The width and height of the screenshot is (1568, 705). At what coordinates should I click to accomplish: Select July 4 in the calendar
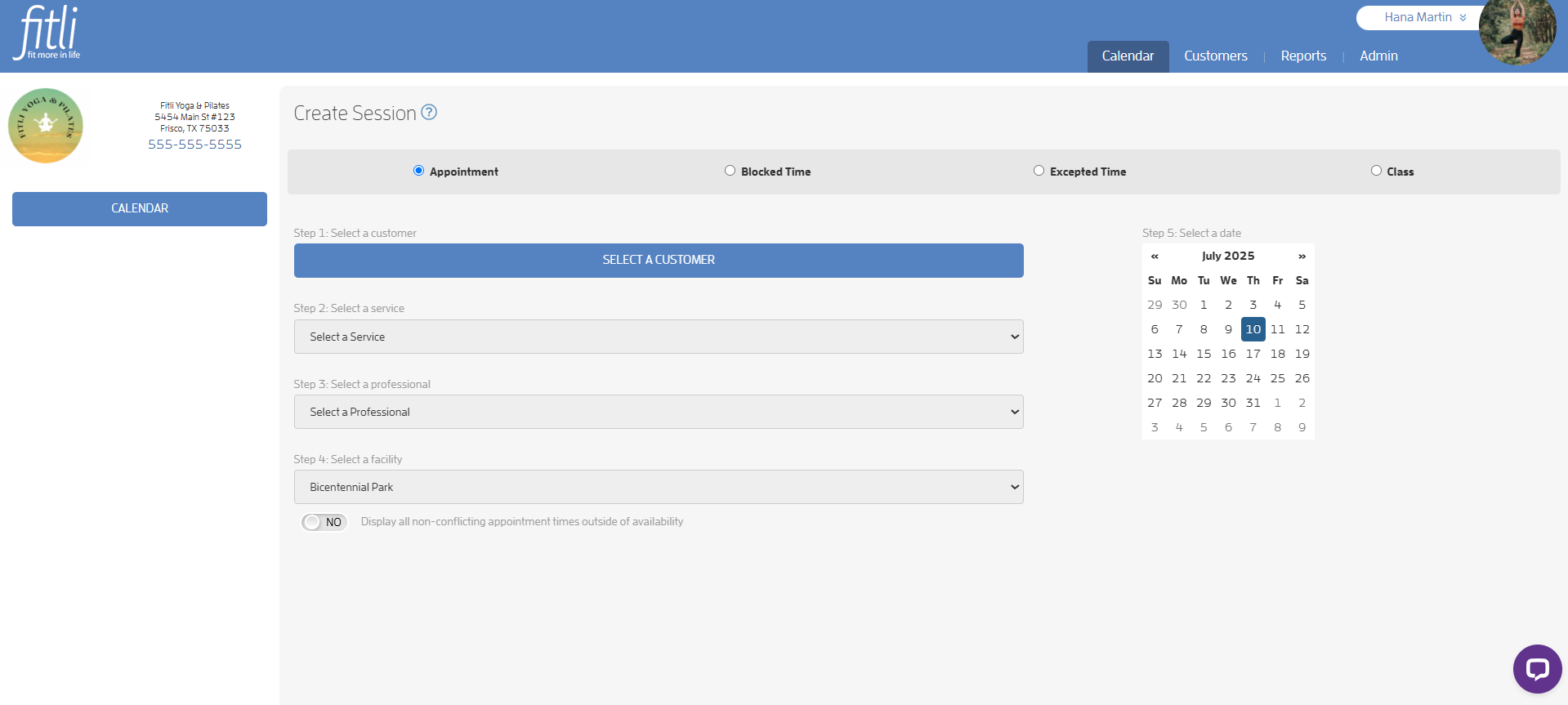(x=1277, y=305)
